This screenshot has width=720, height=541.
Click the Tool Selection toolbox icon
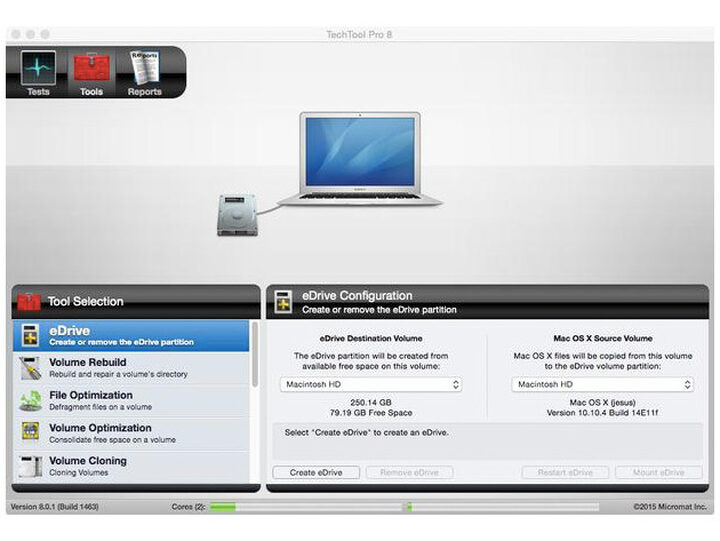click(x=29, y=301)
